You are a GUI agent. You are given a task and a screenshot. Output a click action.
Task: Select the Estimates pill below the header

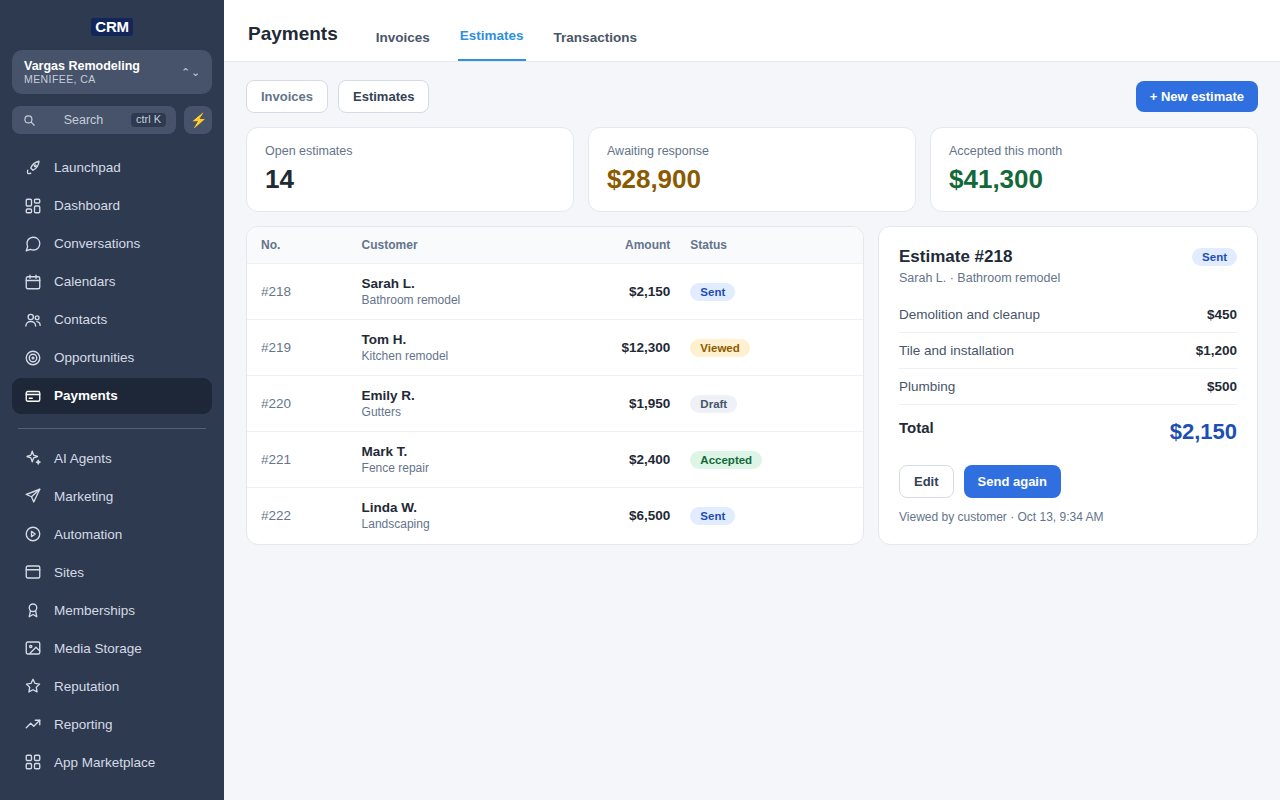[x=383, y=97]
